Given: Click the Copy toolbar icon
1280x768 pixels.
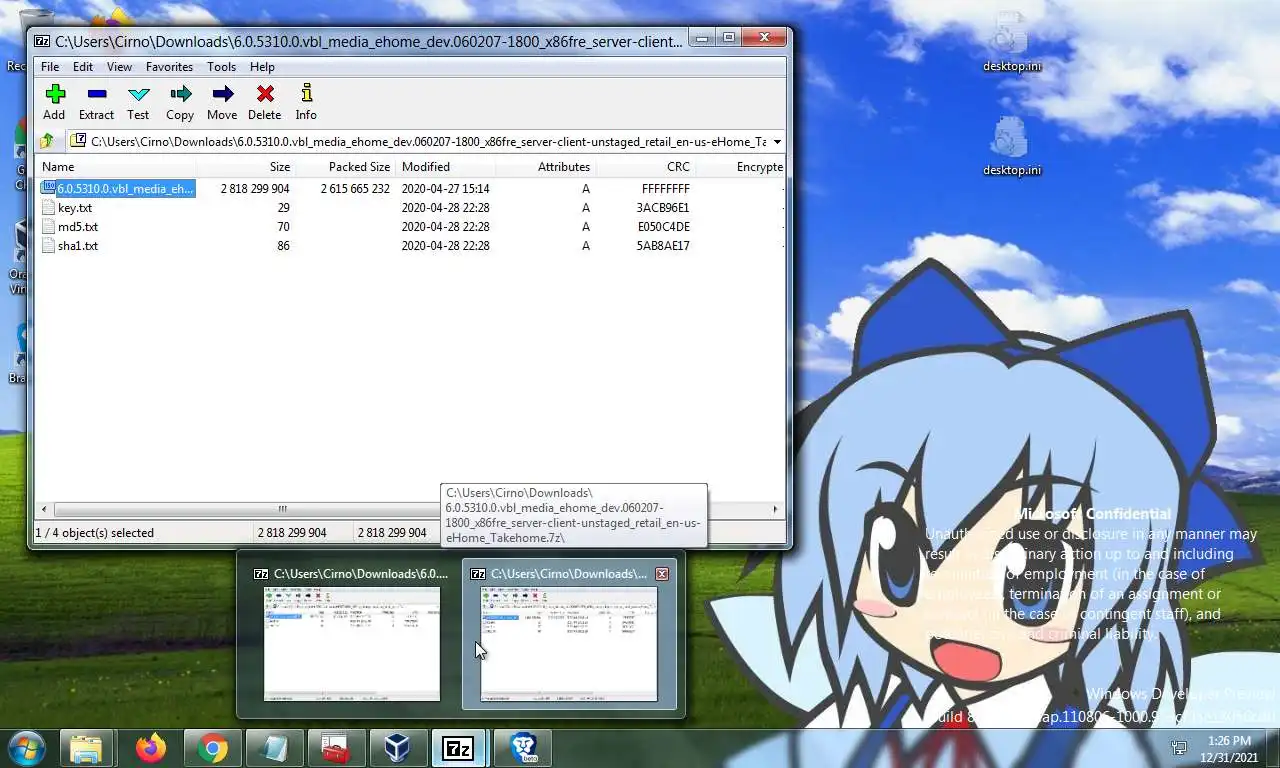Looking at the screenshot, I should click(180, 102).
